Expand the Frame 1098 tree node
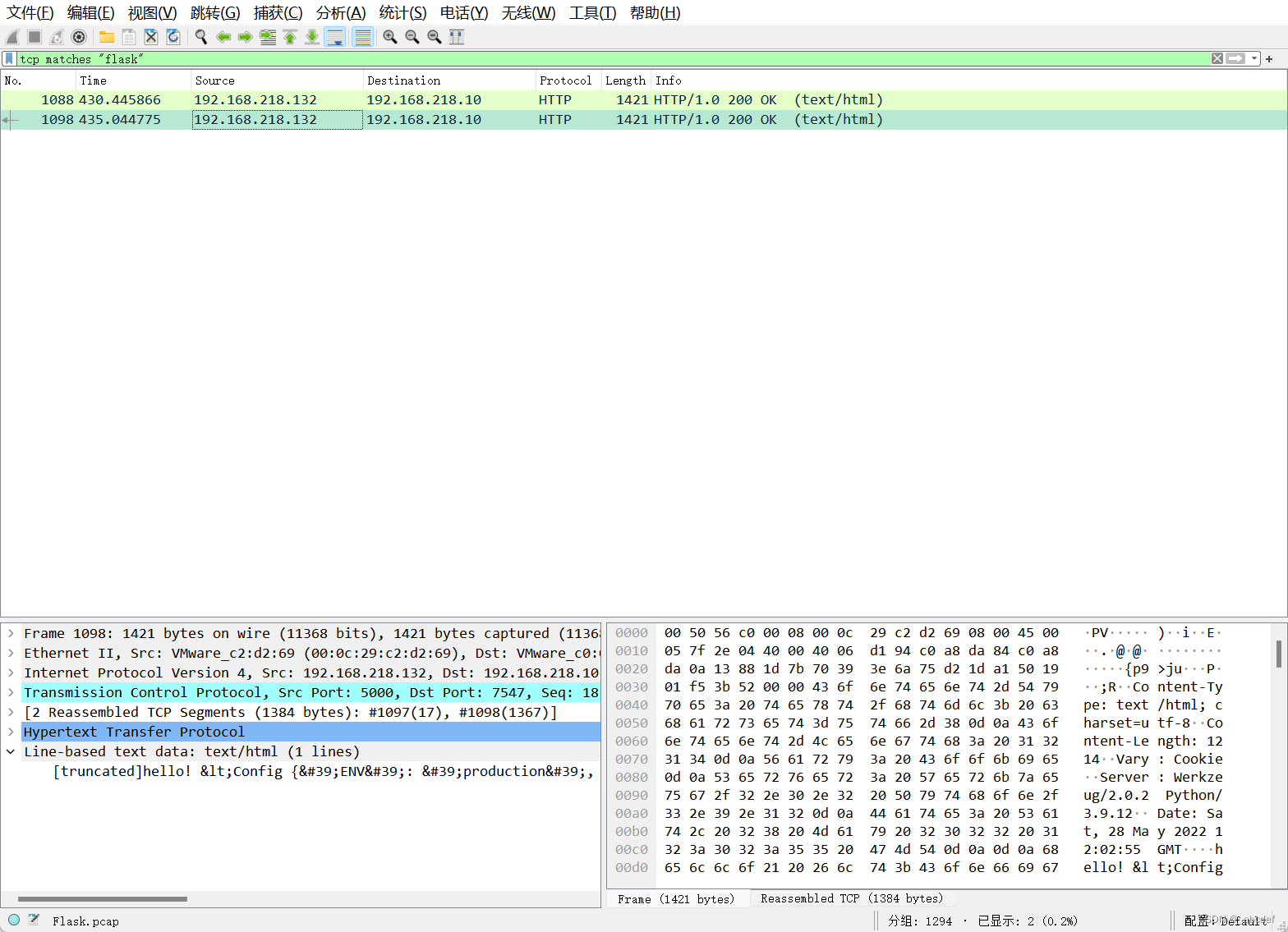The height and width of the screenshot is (932, 1288). click(11, 633)
